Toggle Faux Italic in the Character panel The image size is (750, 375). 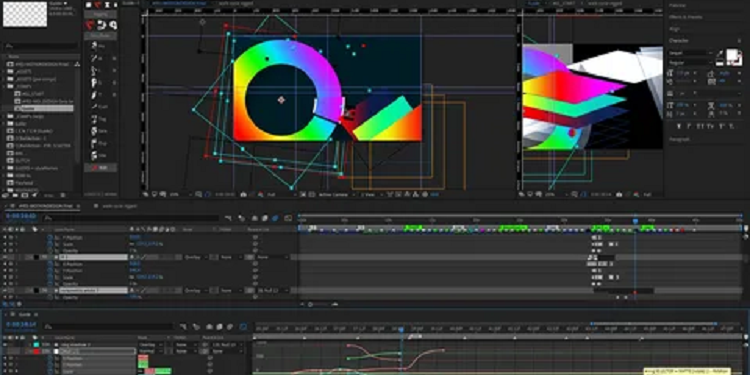[x=689, y=127]
